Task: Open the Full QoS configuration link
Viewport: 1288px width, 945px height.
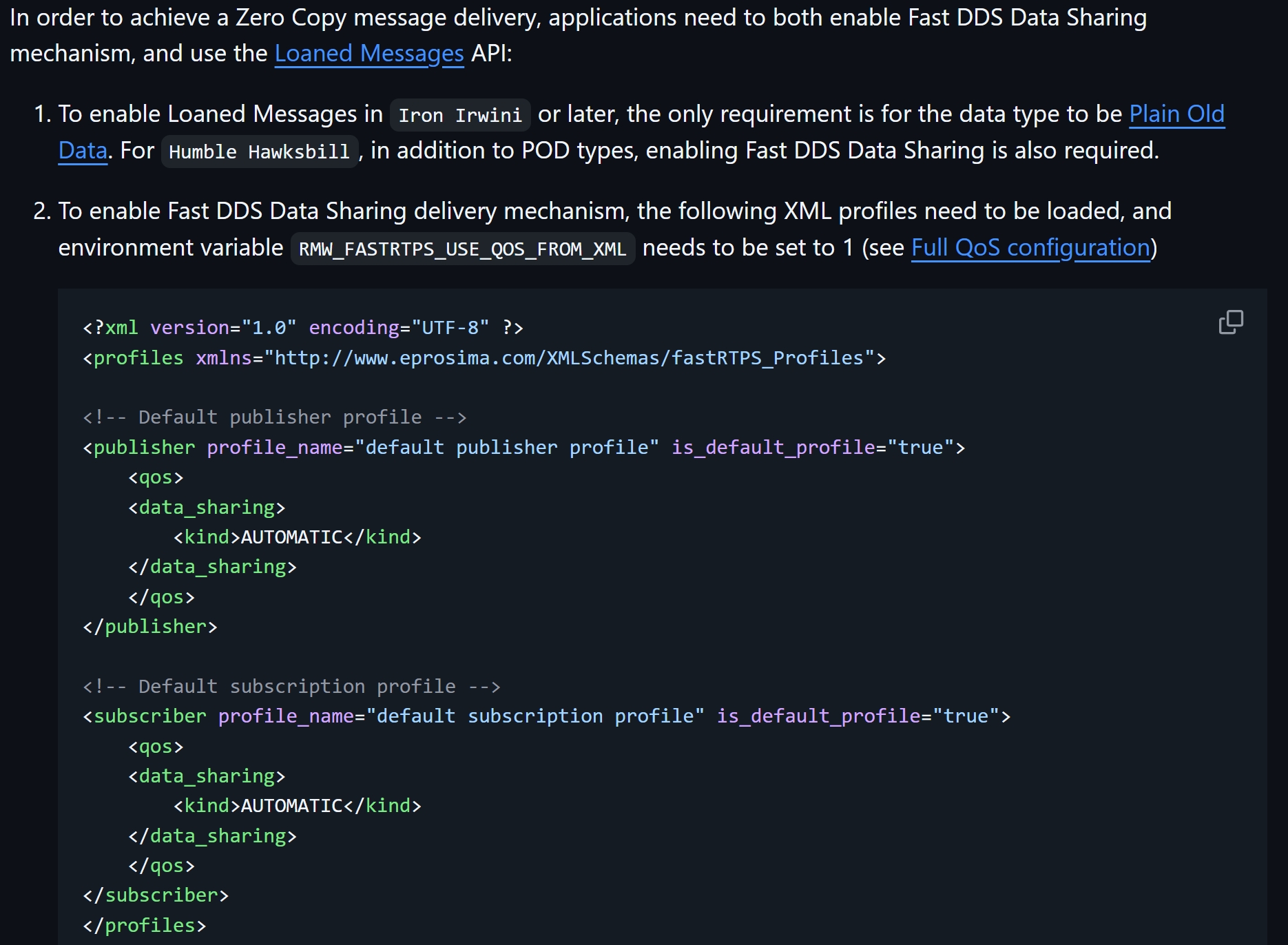Action: pos(1030,248)
